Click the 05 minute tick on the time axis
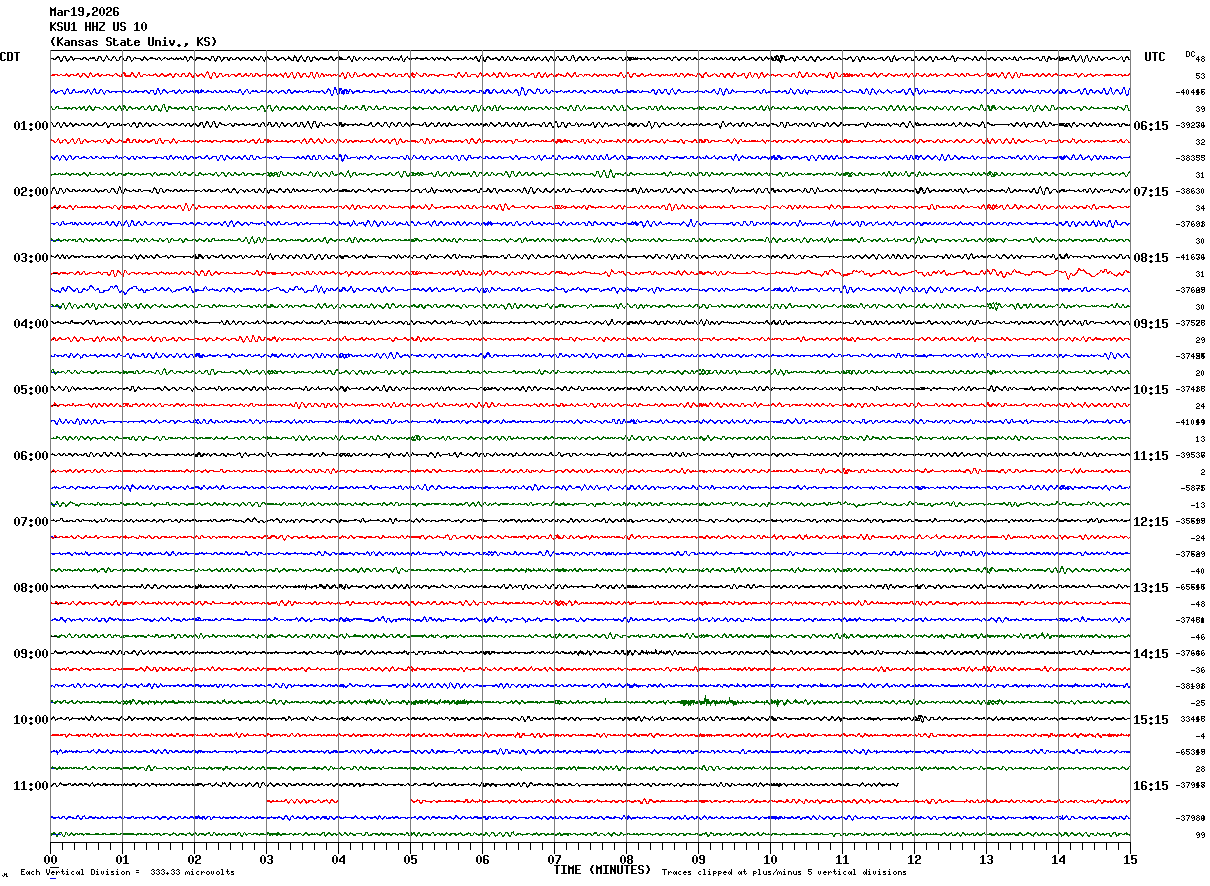 pyautogui.click(x=410, y=859)
